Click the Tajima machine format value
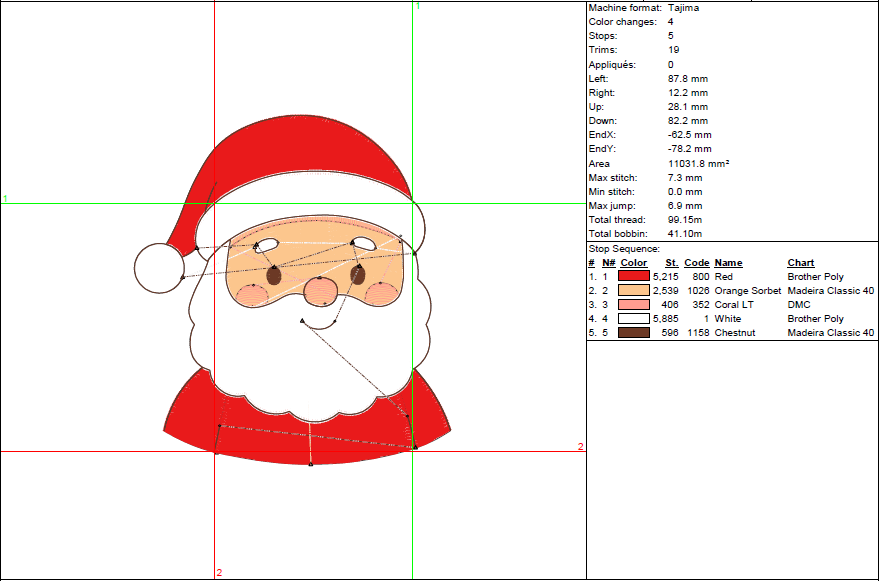 [x=685, y=8]
